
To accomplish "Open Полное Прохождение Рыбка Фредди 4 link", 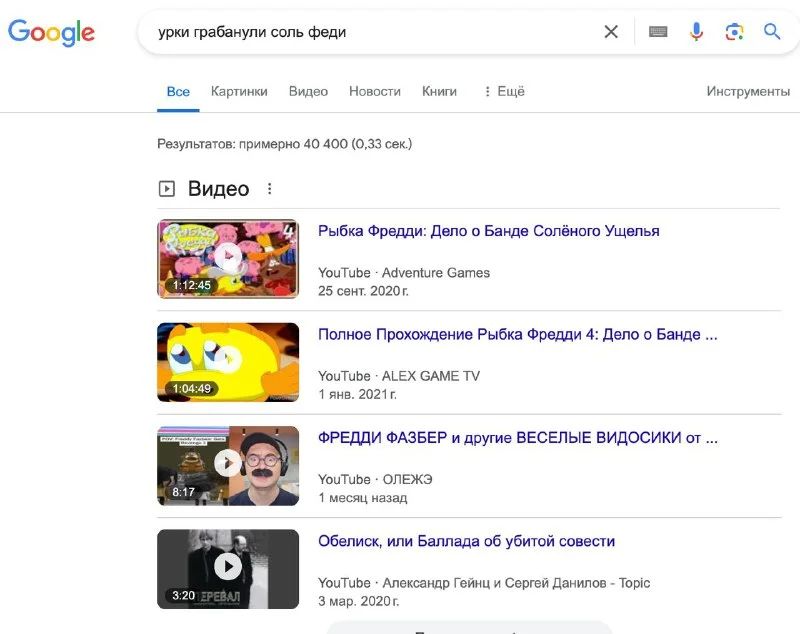I will pos(517,334).
